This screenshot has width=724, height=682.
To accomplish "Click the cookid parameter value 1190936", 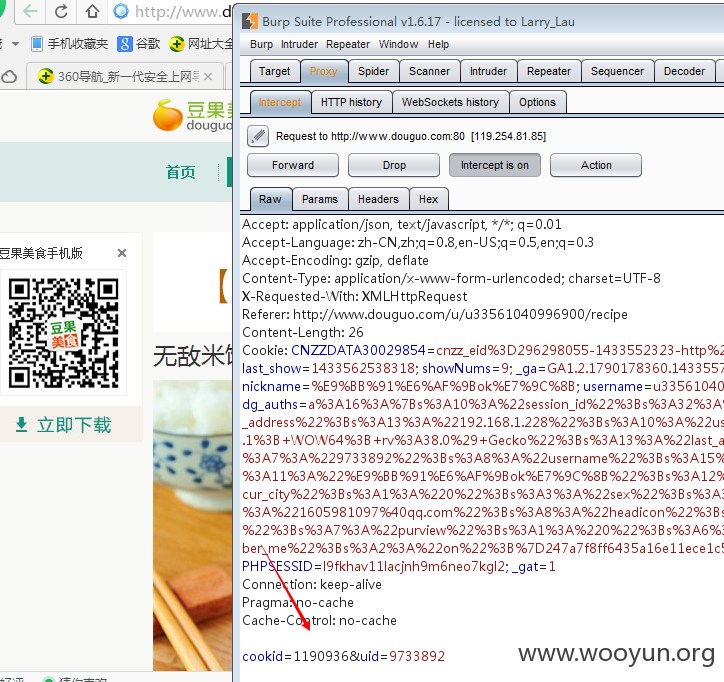I will (x=323, y=656).
